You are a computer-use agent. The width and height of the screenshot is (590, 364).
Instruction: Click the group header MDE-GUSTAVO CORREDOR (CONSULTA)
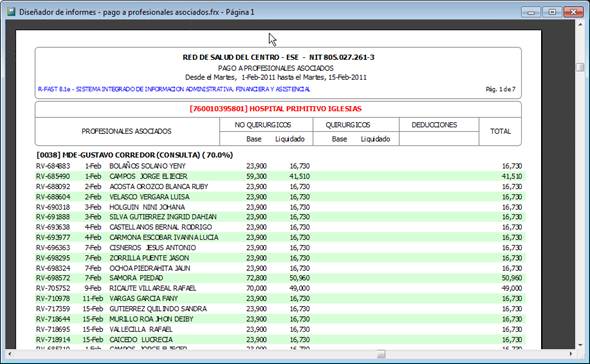(x=135, y=155)
